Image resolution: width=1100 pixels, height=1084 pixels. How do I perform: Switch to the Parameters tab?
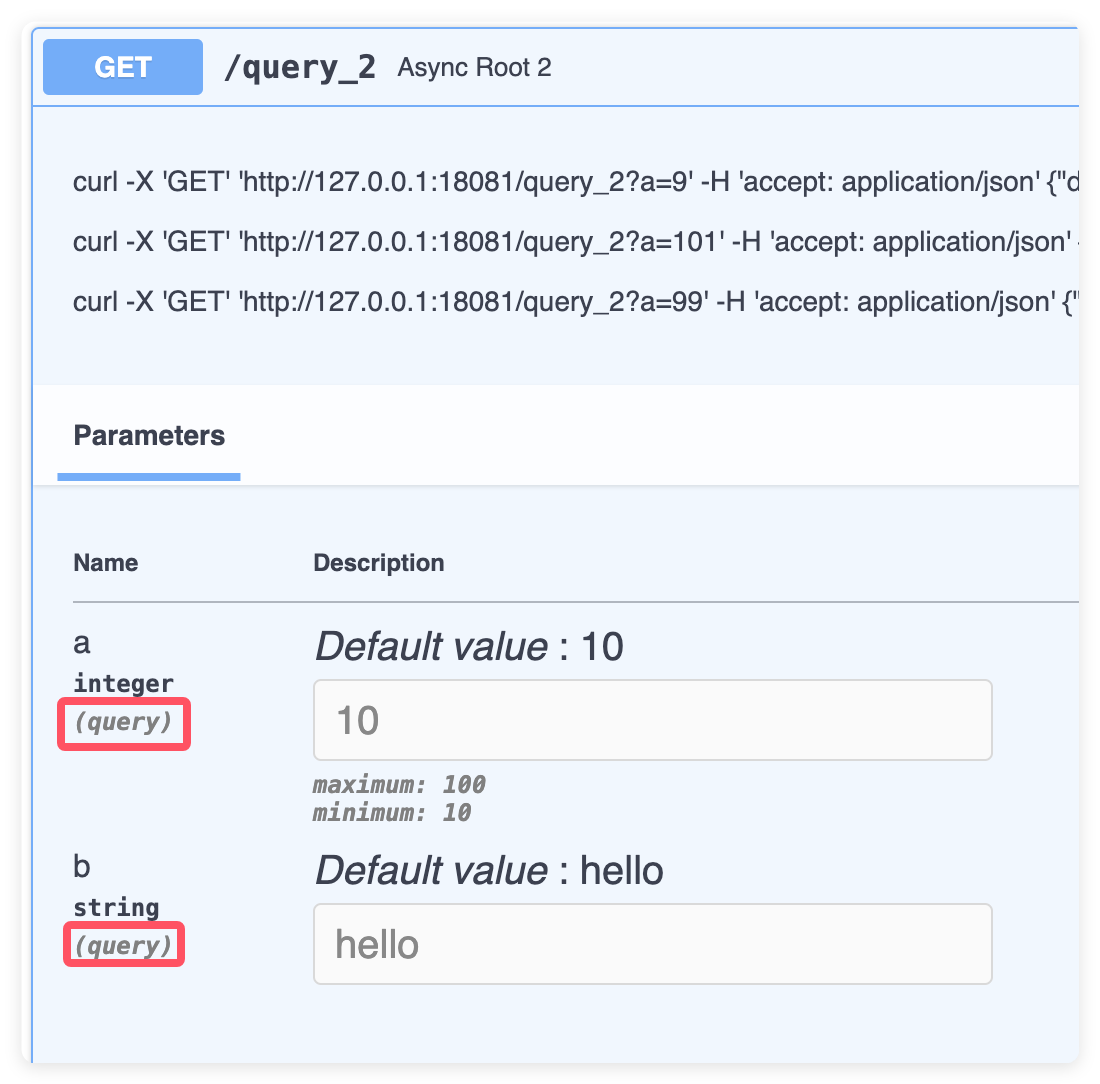point(149,436)
